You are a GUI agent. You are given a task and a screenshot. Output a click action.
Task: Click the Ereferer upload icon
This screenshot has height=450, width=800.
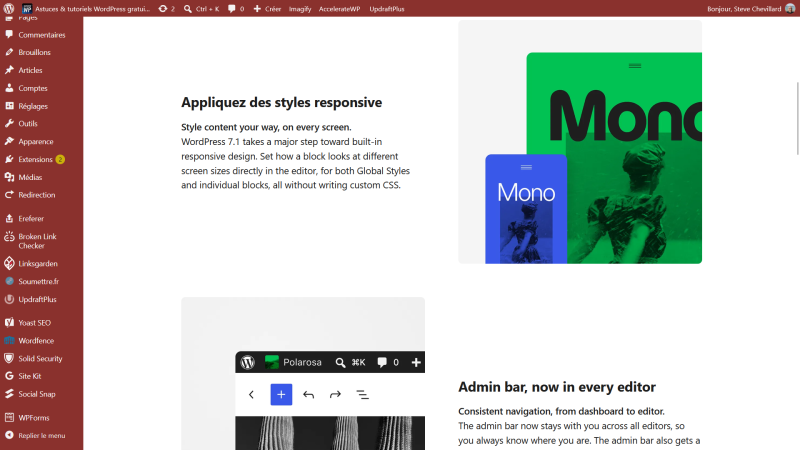point(9,218)
